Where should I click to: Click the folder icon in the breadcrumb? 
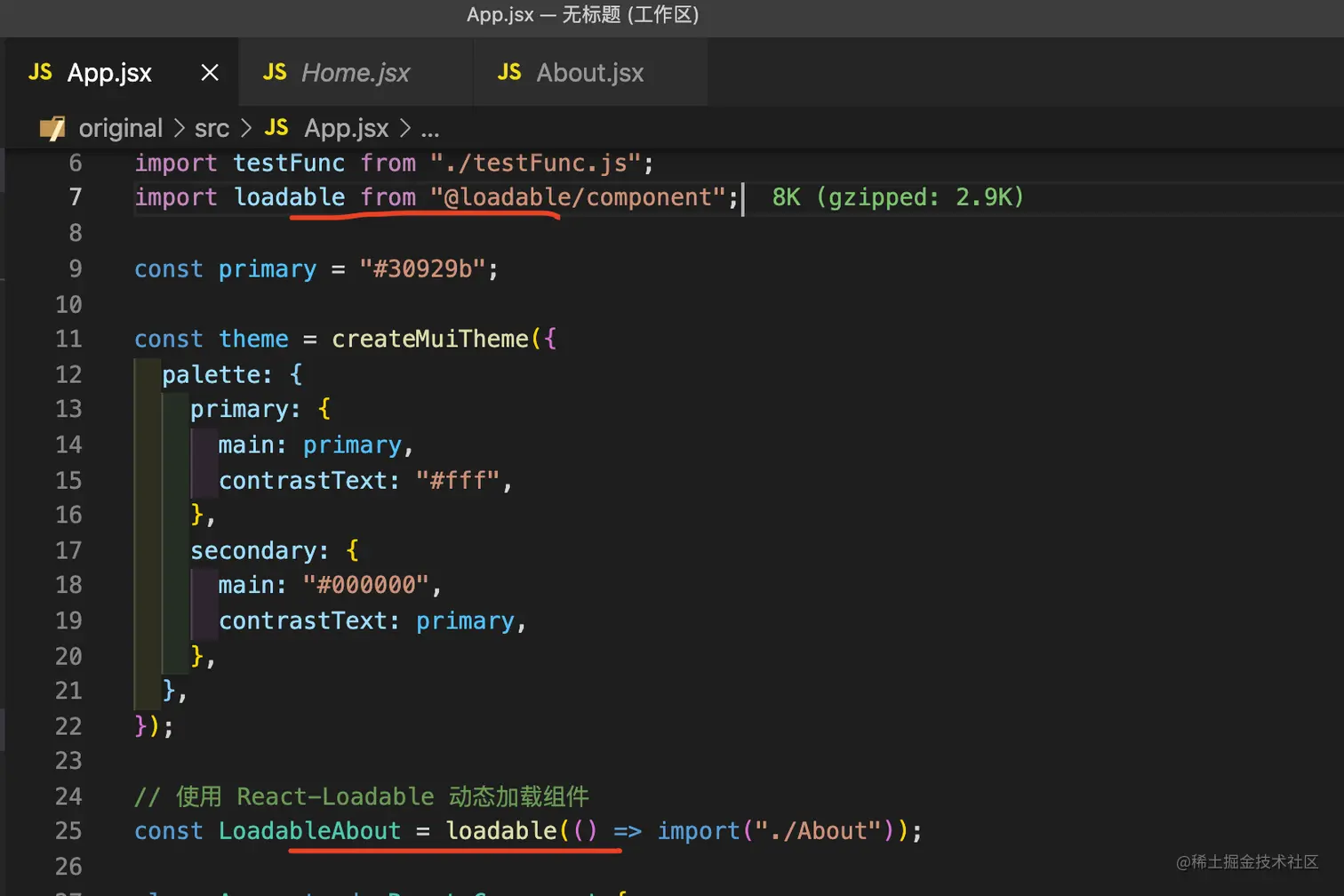point(52,129)
